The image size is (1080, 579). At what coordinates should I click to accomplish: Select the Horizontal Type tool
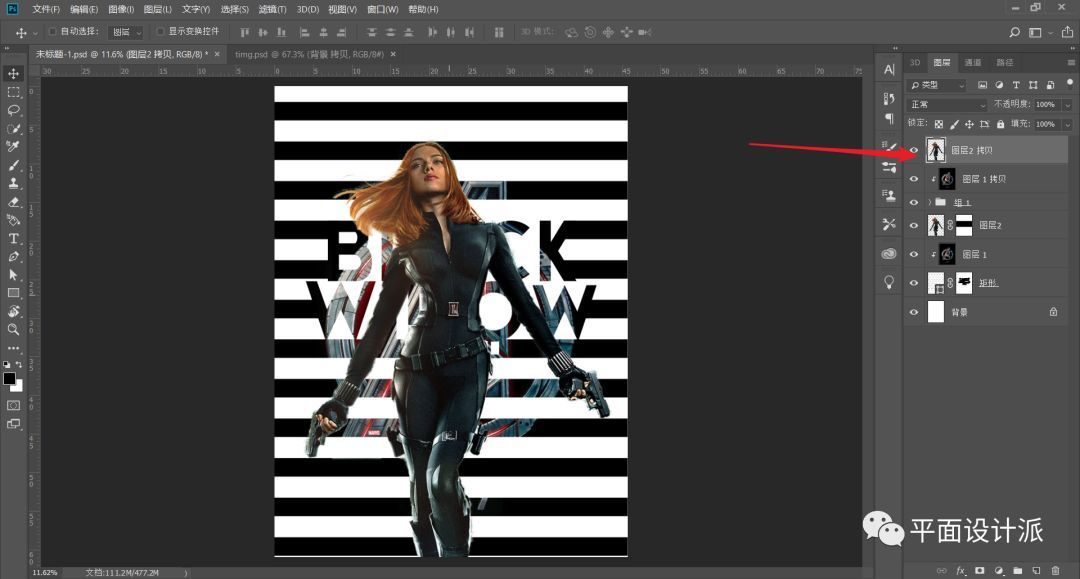pos(14,238)
